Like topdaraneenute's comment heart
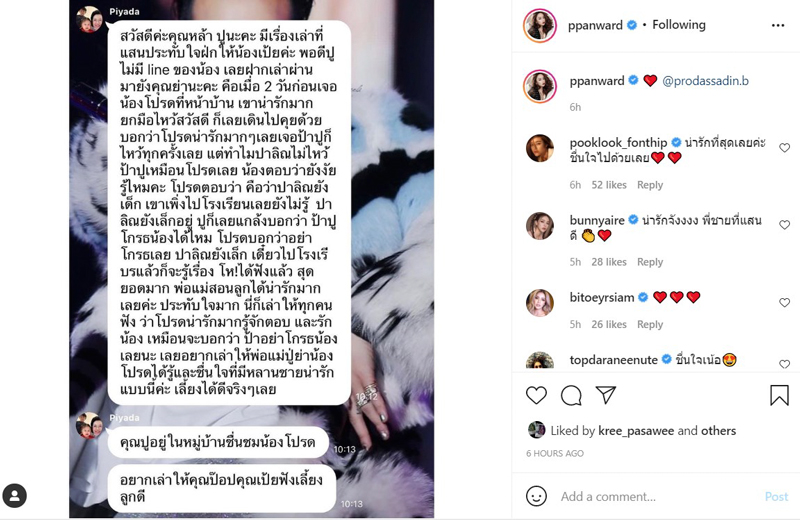This screenshot has height=520, width=800. [x=784, y=364]
